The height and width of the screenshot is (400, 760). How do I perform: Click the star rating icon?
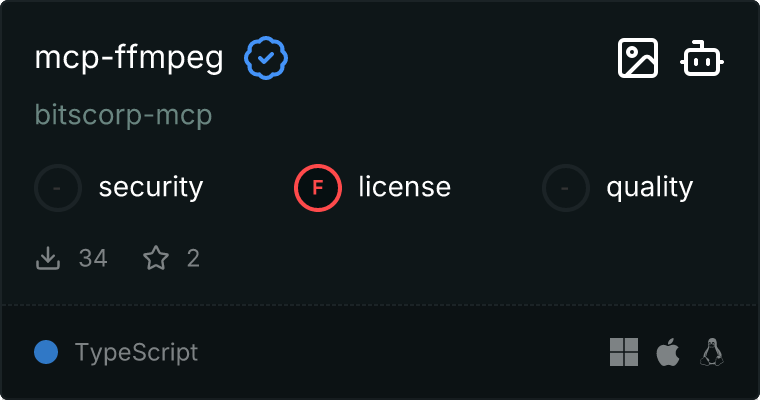coord(156,259)
